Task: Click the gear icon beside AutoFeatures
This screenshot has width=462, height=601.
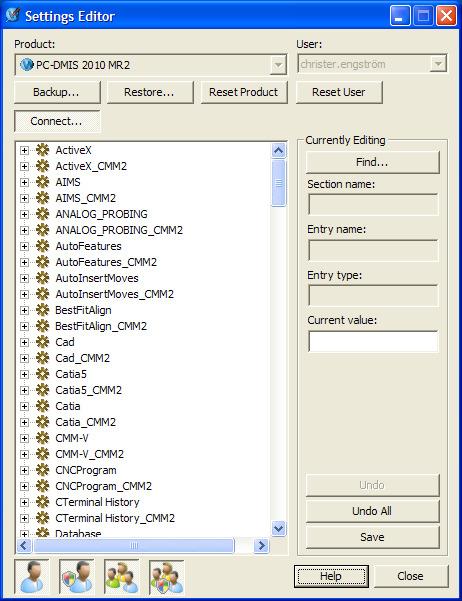Action: point(43,246)
